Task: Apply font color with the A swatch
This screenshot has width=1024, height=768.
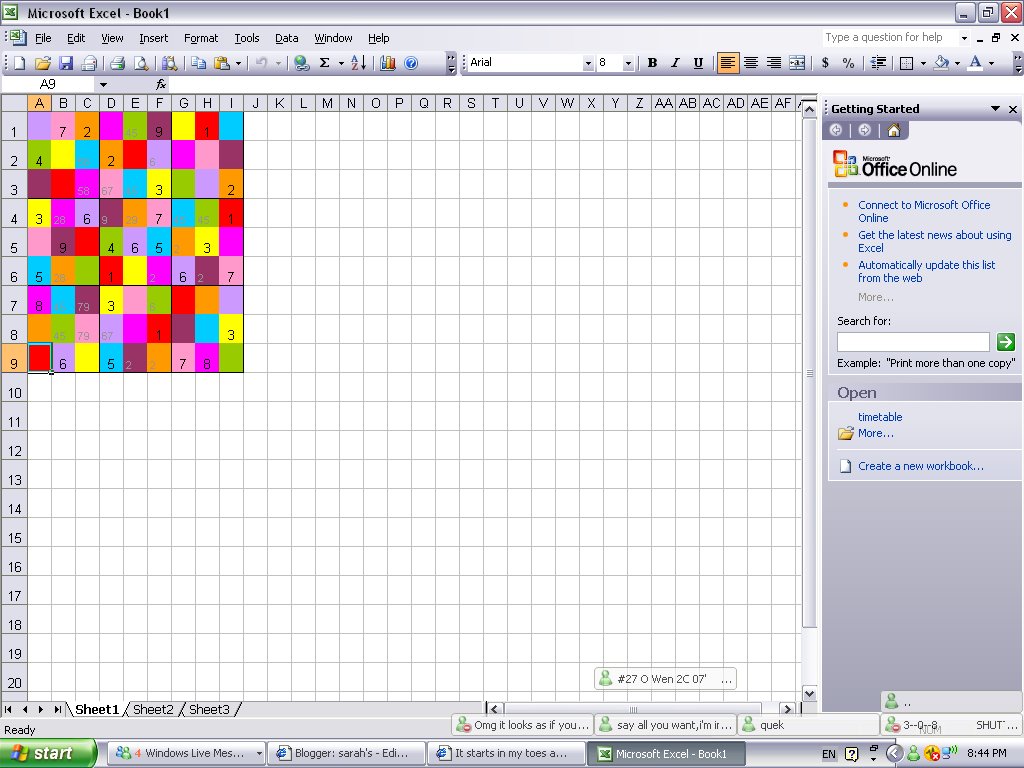Action: (x=975, y=63)
